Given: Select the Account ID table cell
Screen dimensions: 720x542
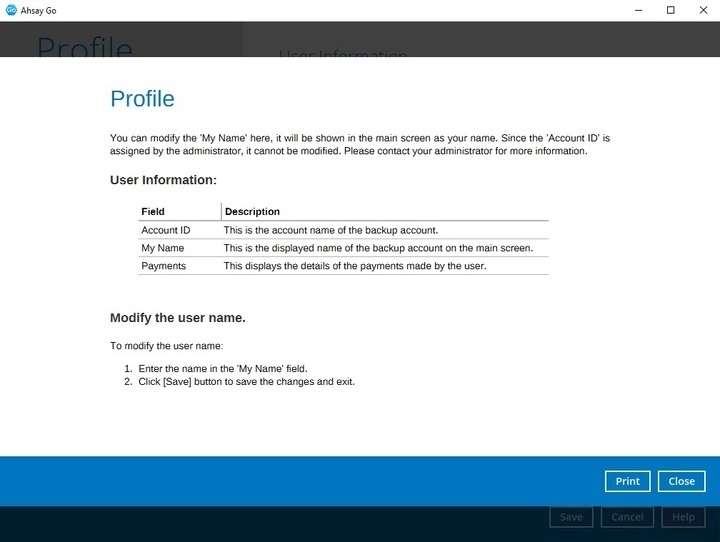Looking at the screenshot, I should (x=166, y=230).
